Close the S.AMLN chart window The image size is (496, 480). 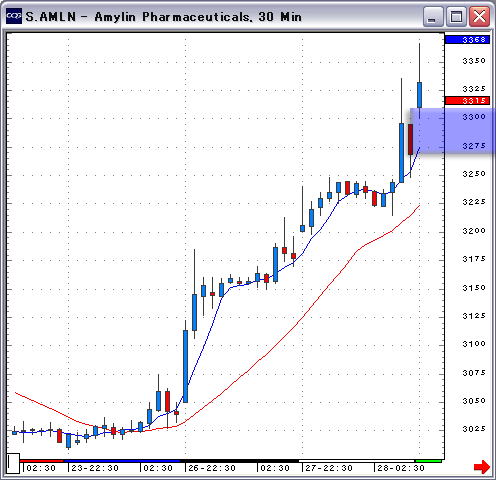click(x=479, y=16)
